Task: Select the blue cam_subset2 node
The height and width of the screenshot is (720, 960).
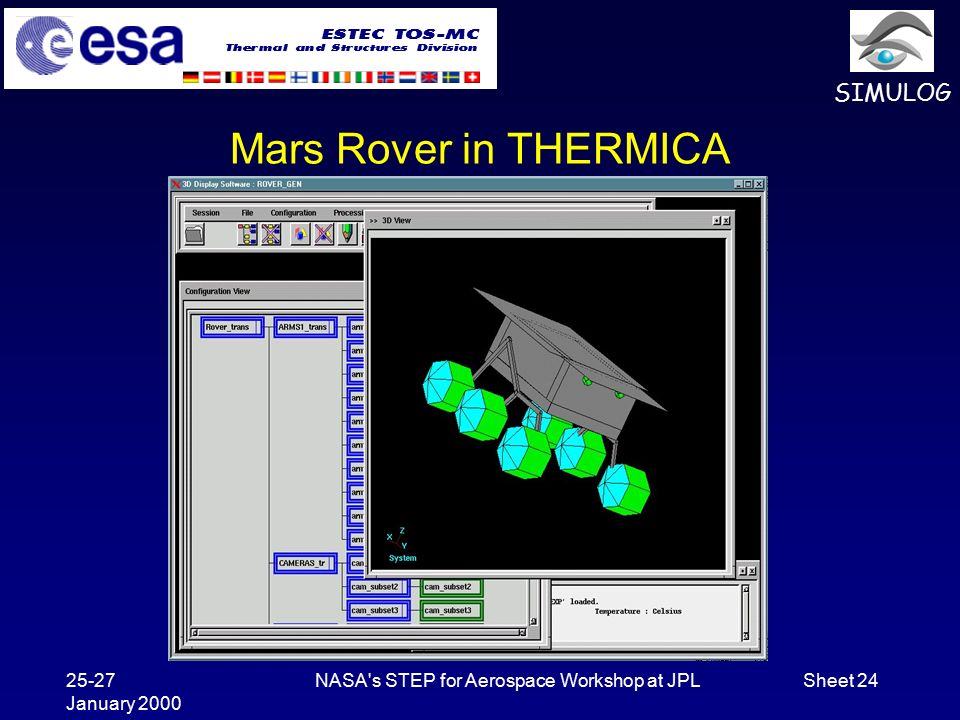Action: coord(378,587)
